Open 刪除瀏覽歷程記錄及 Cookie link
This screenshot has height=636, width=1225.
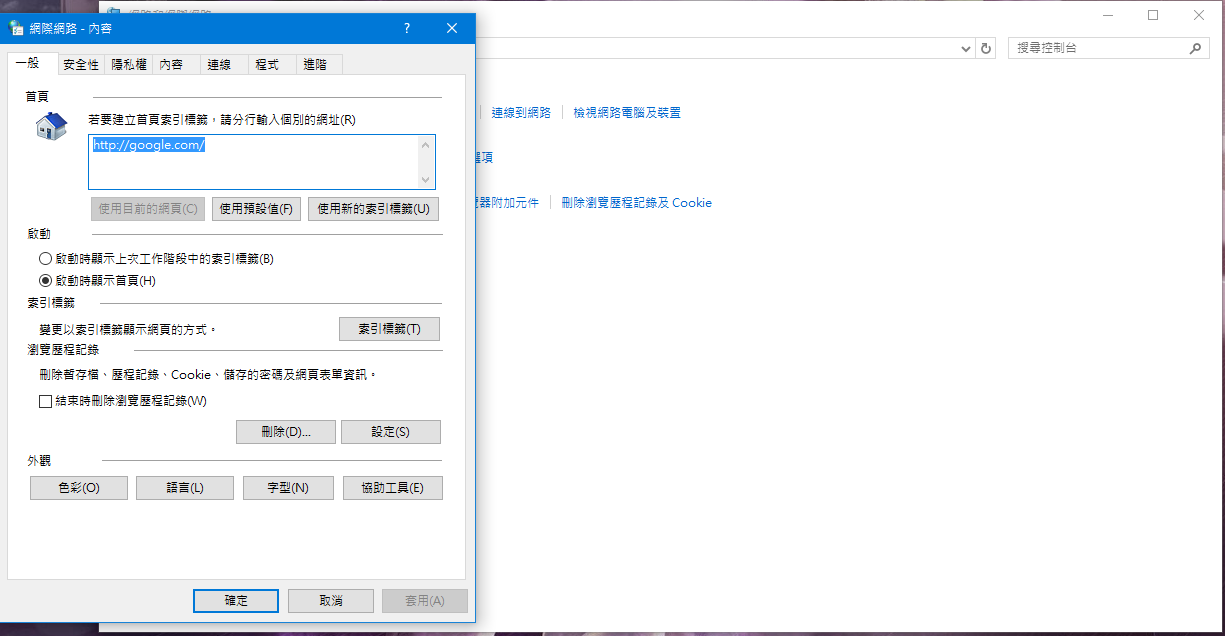(636, 203)
